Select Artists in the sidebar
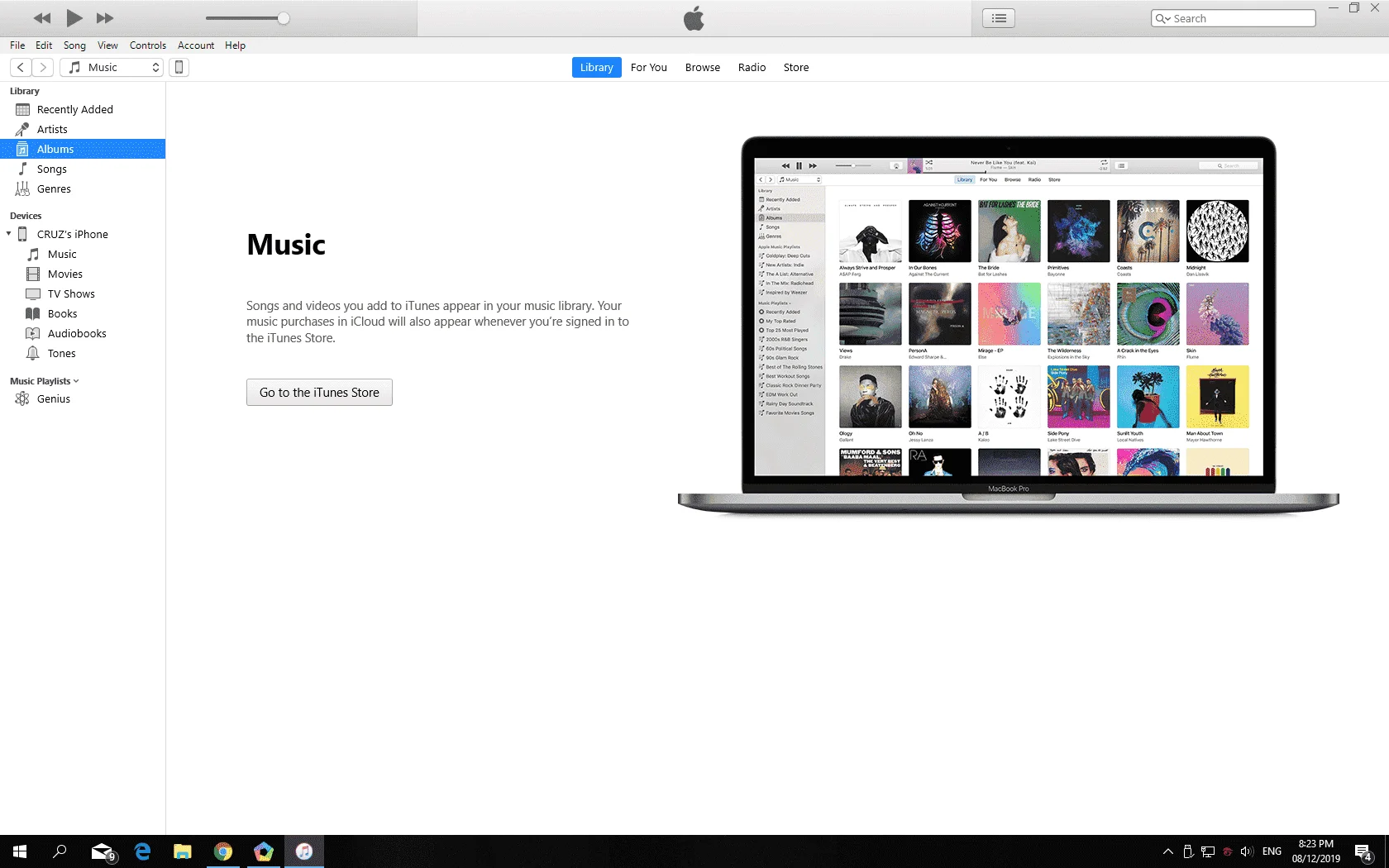 [83, 129]
